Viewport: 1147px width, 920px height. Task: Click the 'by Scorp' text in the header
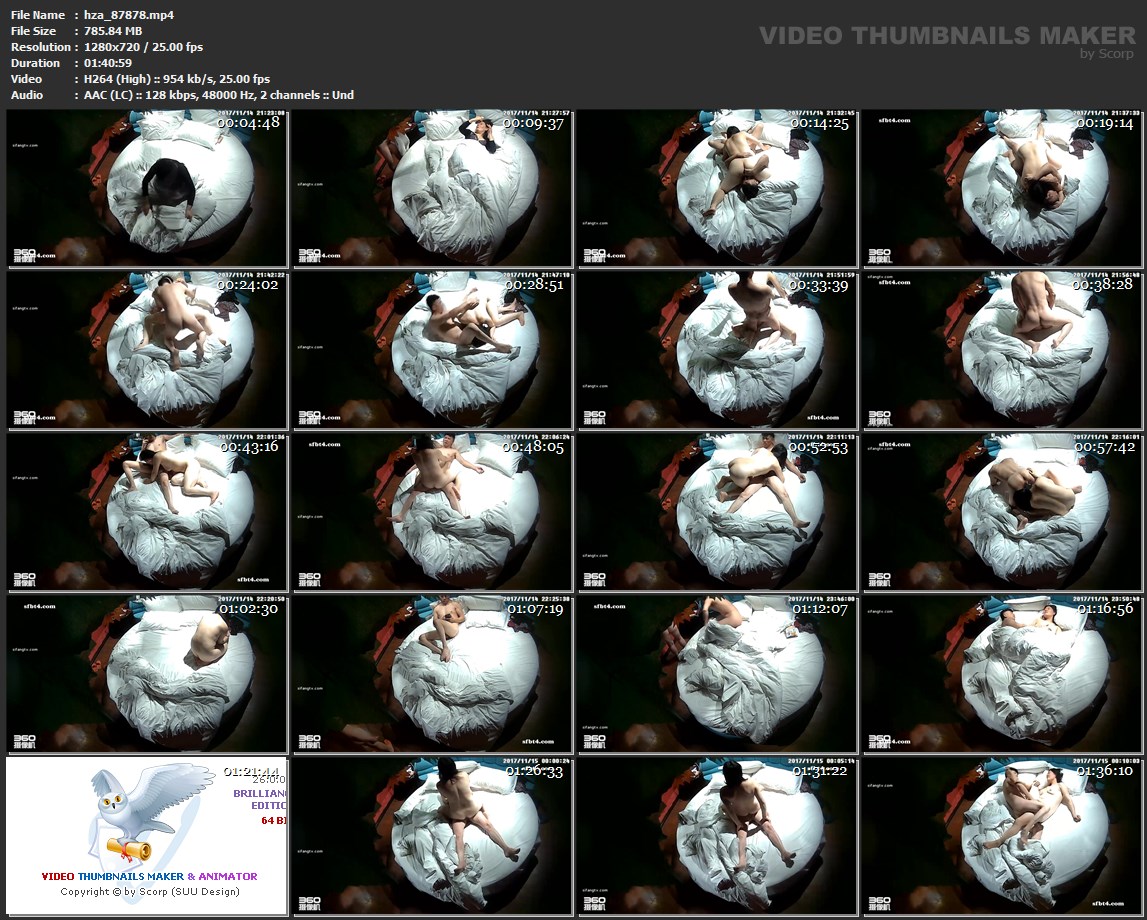[x=1106, y=55]
